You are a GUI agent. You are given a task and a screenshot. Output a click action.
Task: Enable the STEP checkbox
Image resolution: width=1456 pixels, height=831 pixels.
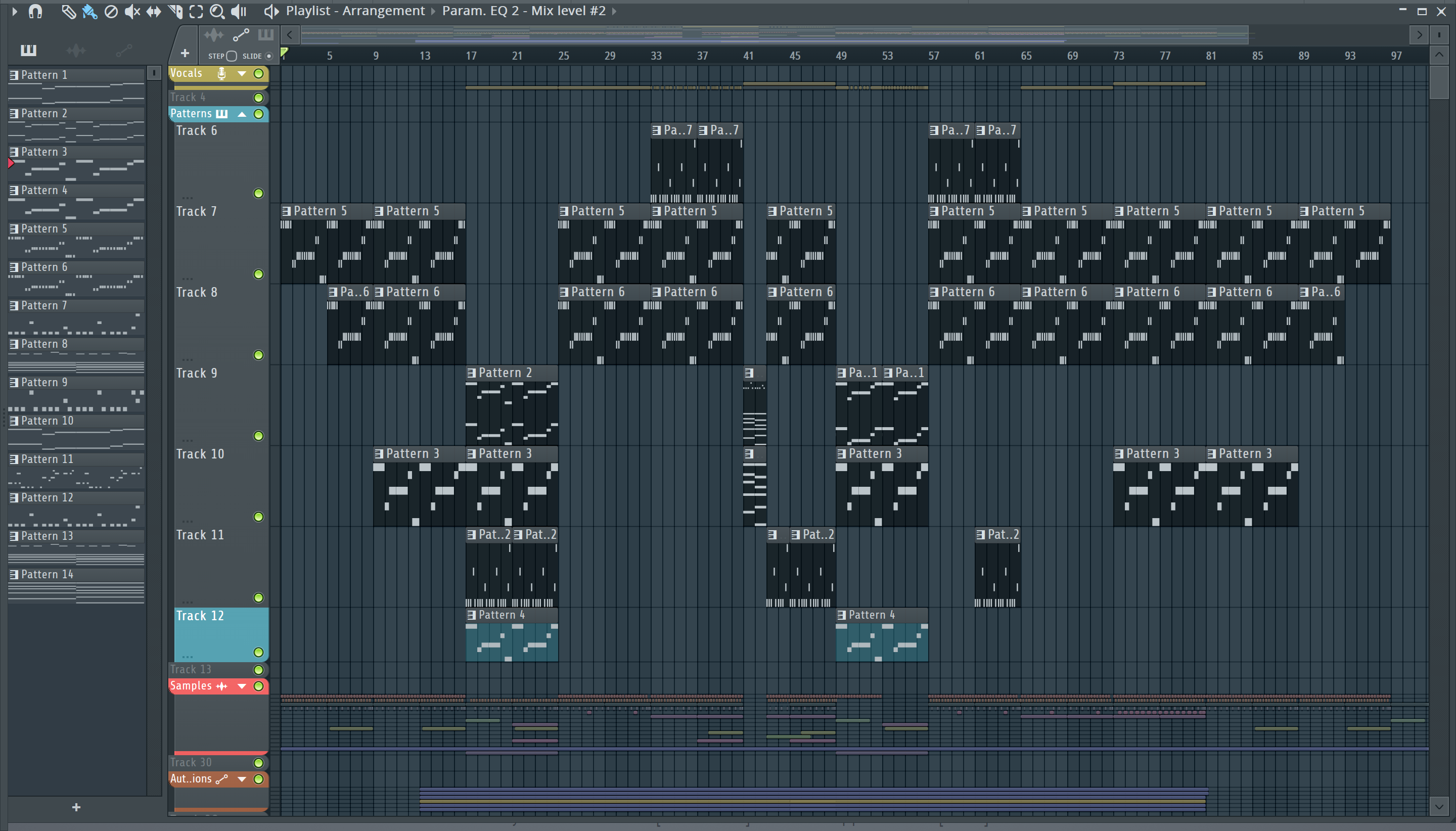point(231,56)
